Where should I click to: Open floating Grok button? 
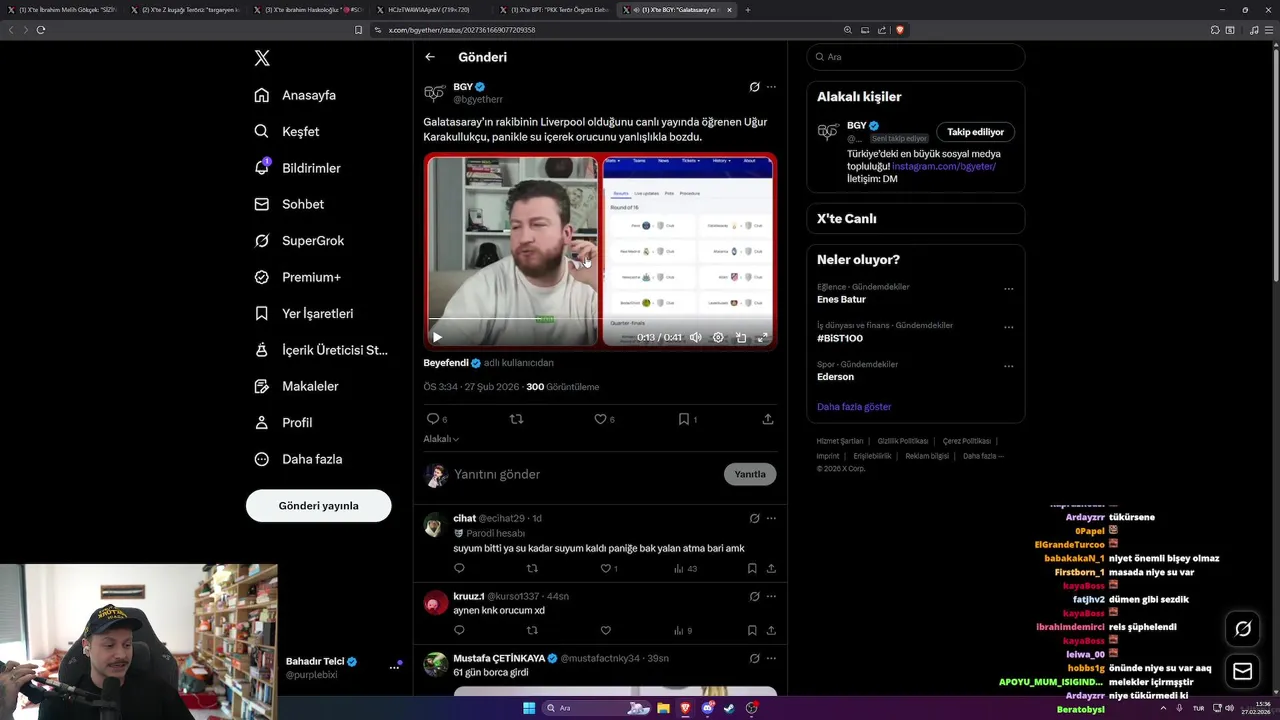pos(1243,629)
